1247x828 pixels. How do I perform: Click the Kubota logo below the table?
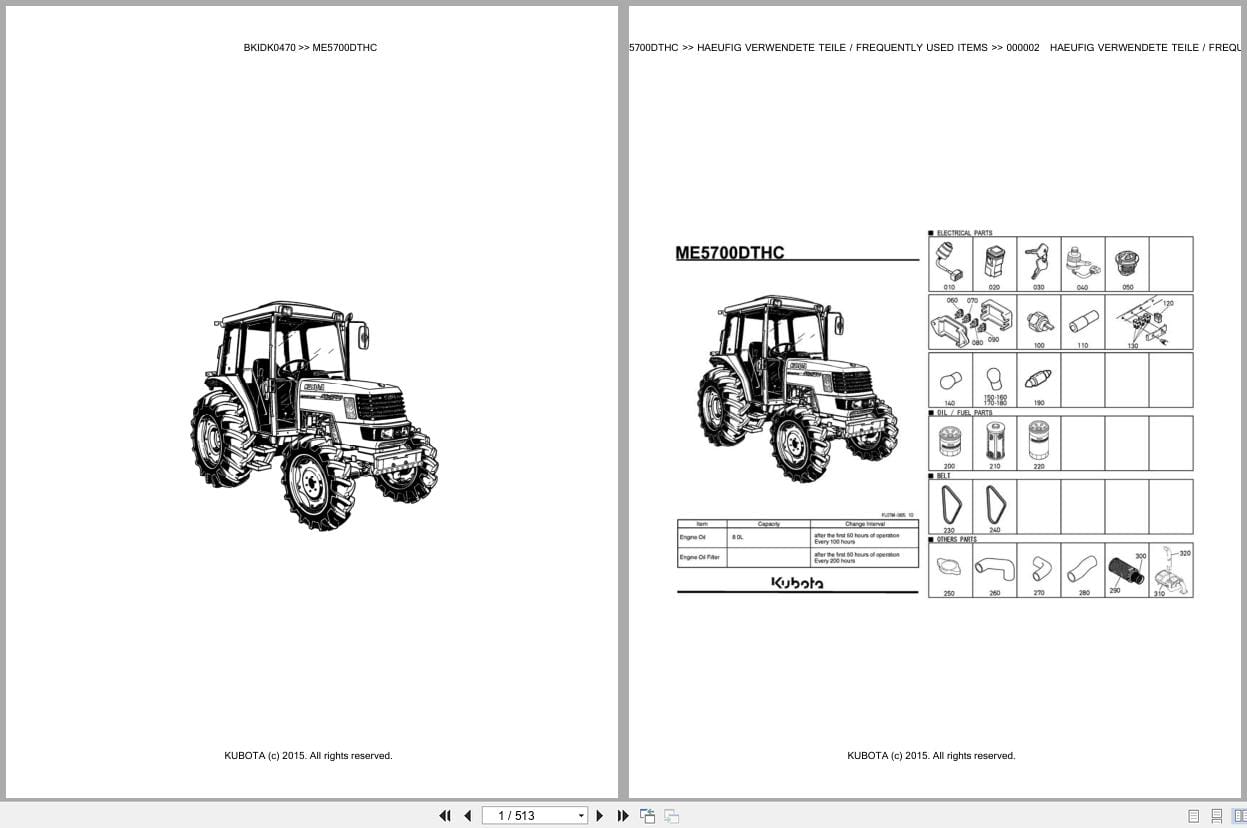[797, 583]
